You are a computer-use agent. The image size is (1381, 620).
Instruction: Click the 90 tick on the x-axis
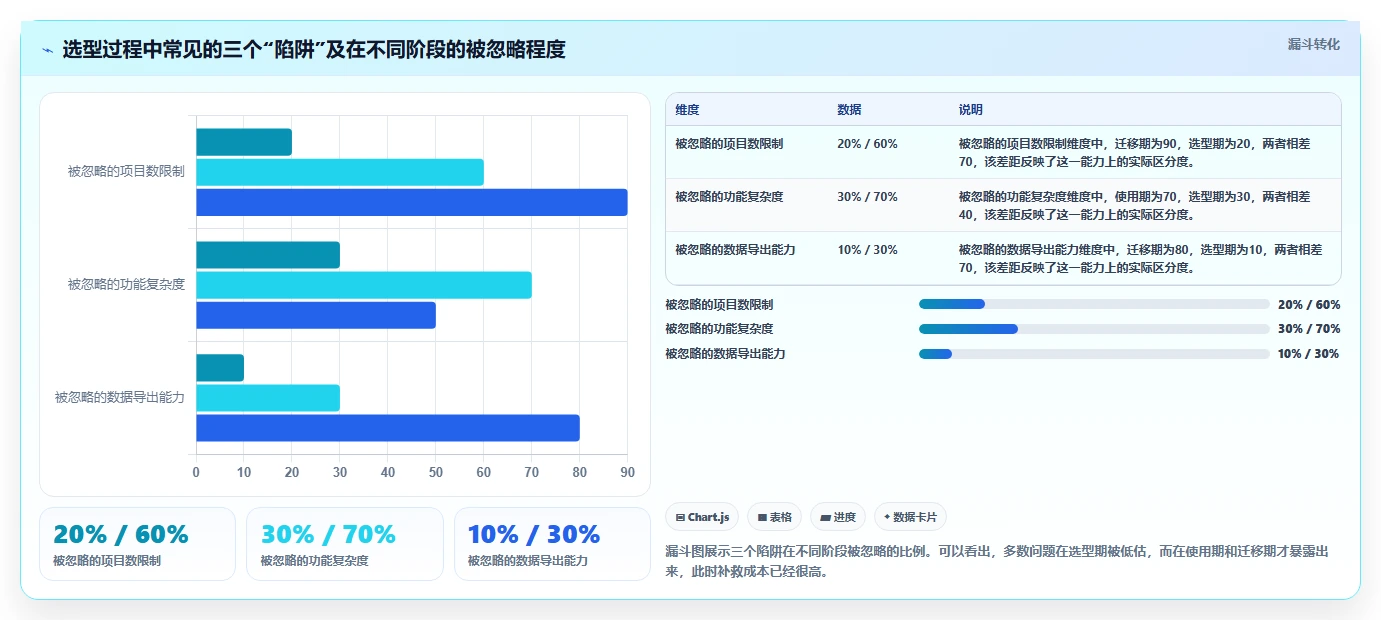(627, 472)
